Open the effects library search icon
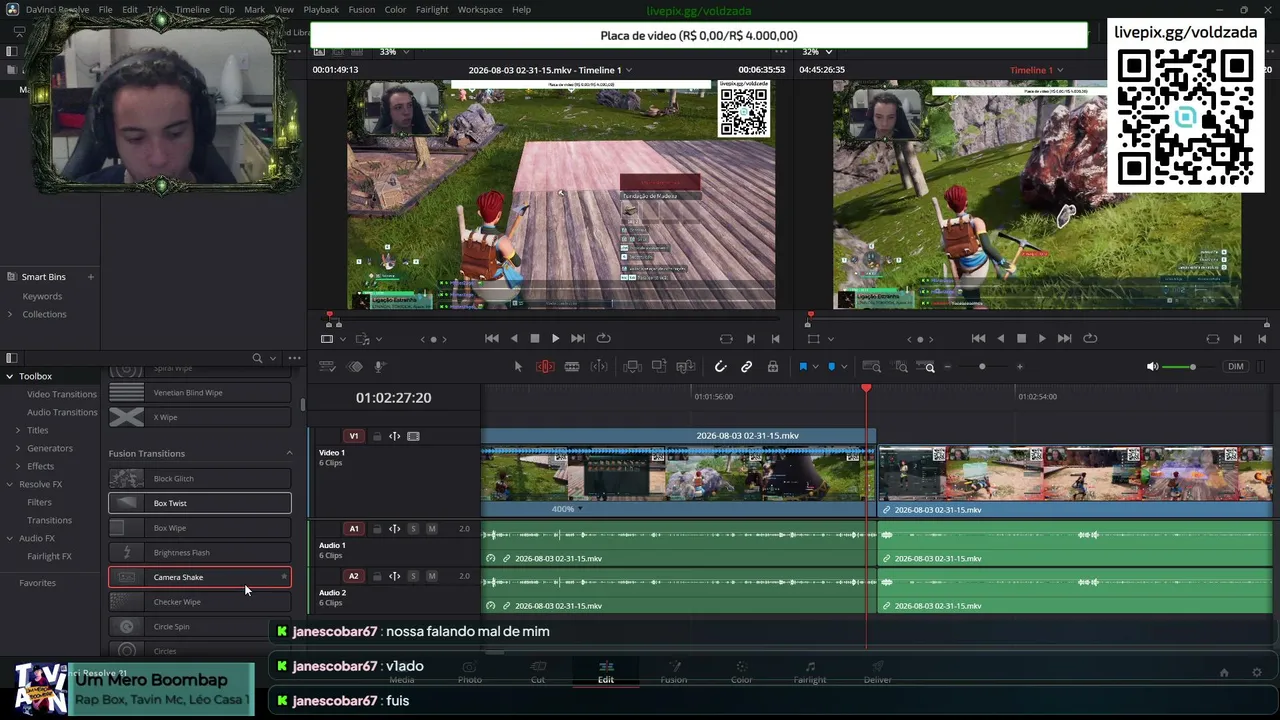The image size is (1280, 720). tap(257, 358)
